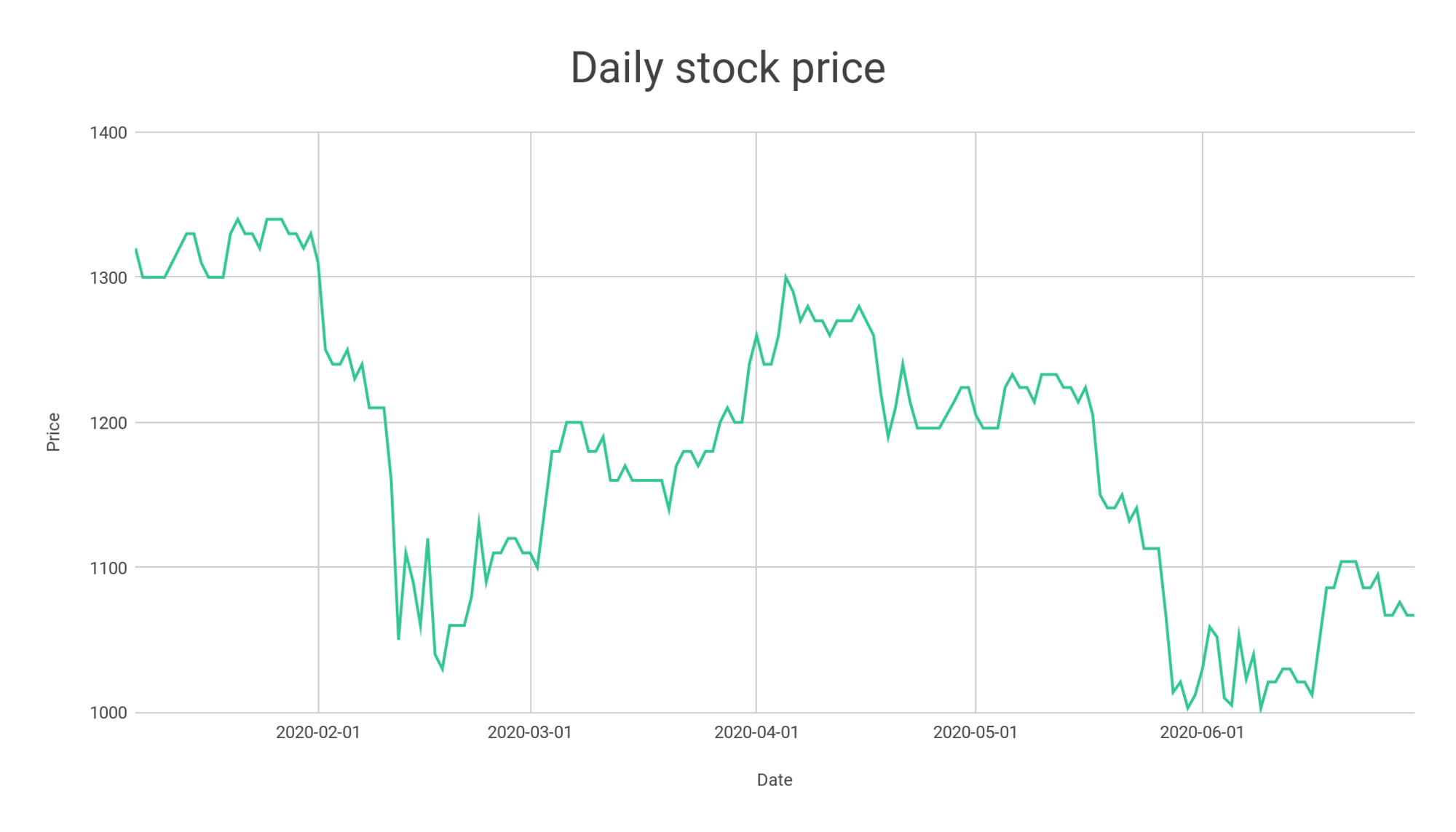Viewport: 1456px width, 832px height.
Task: Click the 2020-03-01 date label
Action: pos(530,732)
